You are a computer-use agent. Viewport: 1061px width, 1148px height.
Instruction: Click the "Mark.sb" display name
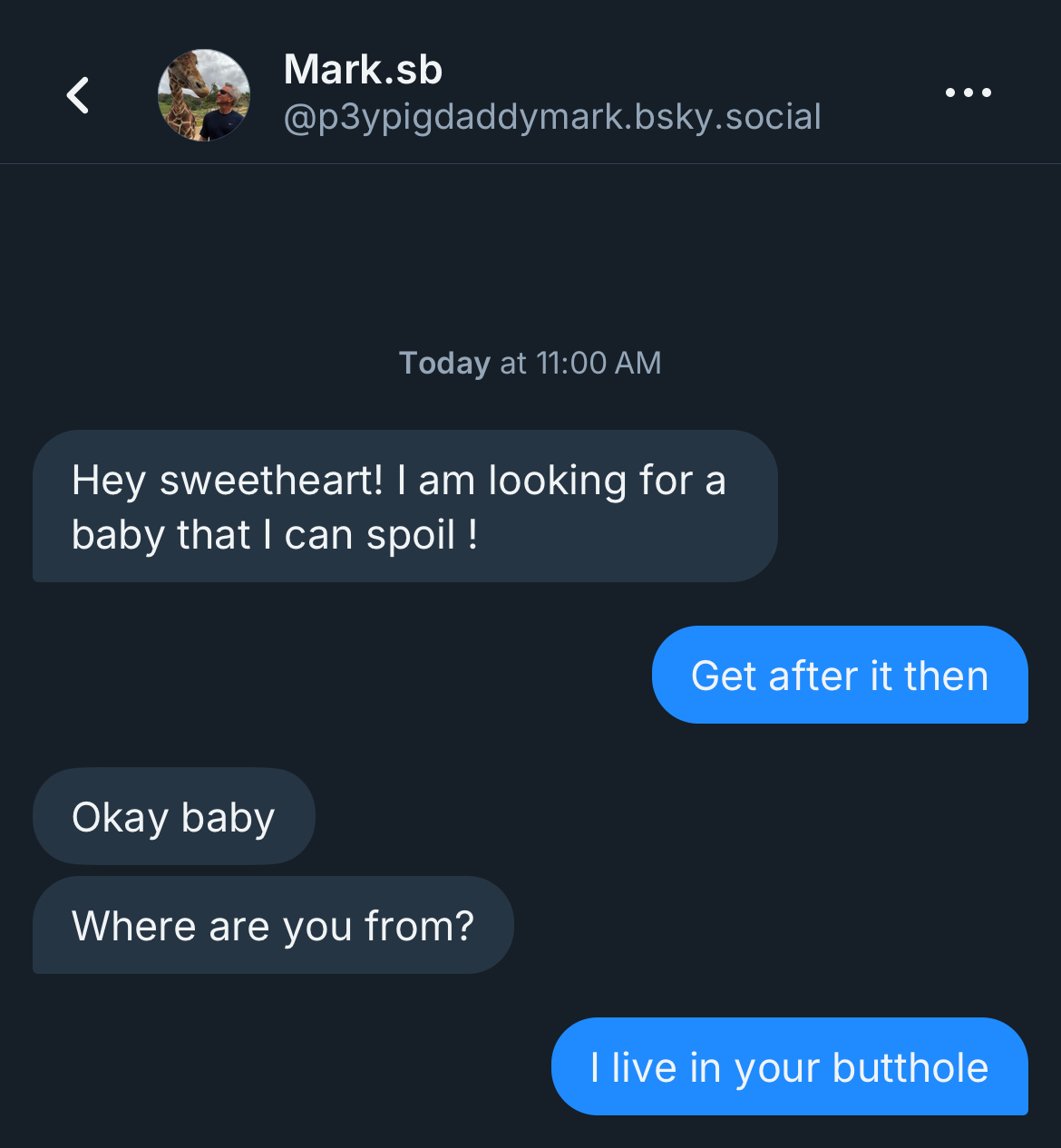[x=363, y=70]
